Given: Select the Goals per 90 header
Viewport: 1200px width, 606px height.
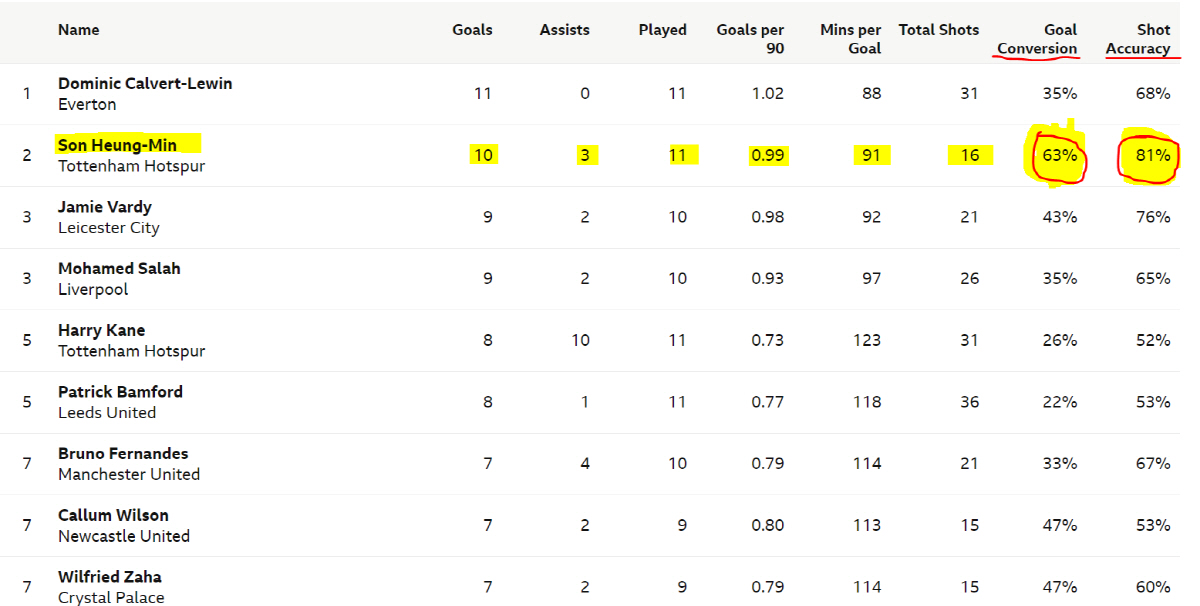Looking at the screenshot, I should click(750, 39).
